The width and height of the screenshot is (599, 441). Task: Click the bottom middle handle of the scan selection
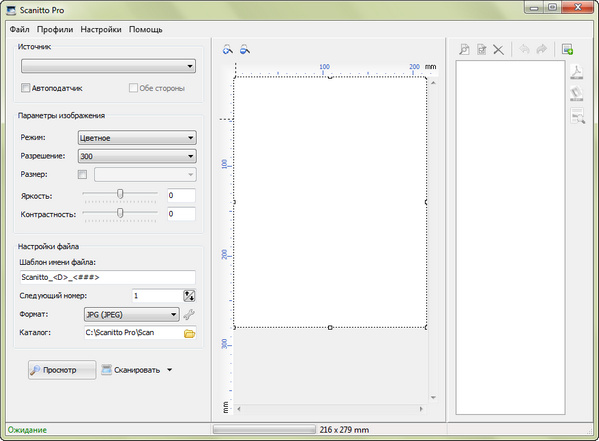click(330, 328)
